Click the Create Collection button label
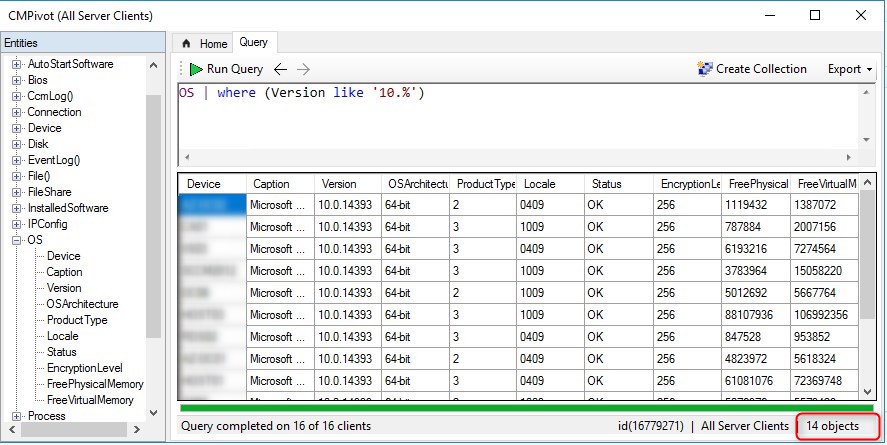This screenshot has height=445, width=887. tap(761, 69)
